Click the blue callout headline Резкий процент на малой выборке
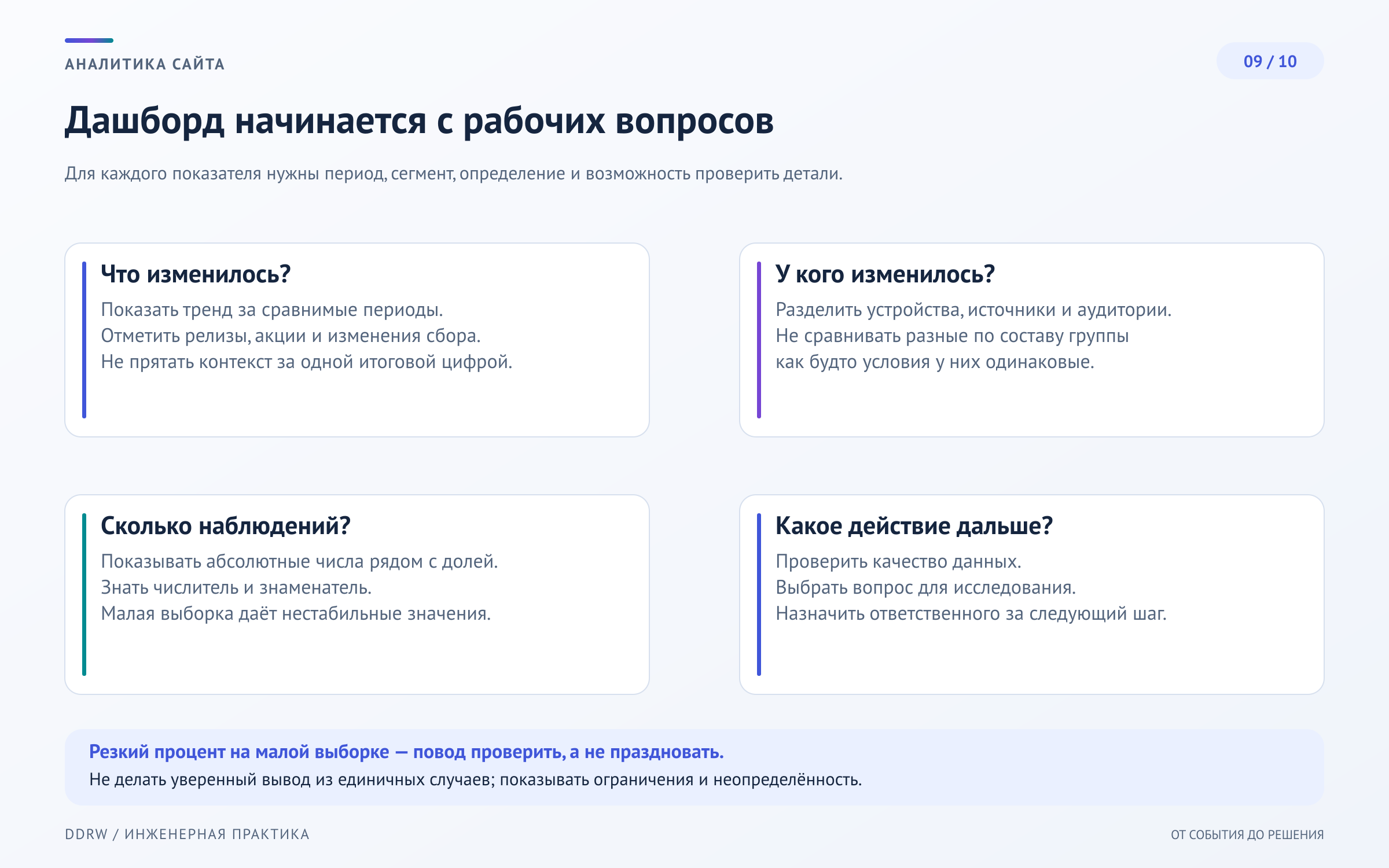Image resolution: width=1389 pixels, height=868 pixels. pyautogui.click(x=406, y=752)
